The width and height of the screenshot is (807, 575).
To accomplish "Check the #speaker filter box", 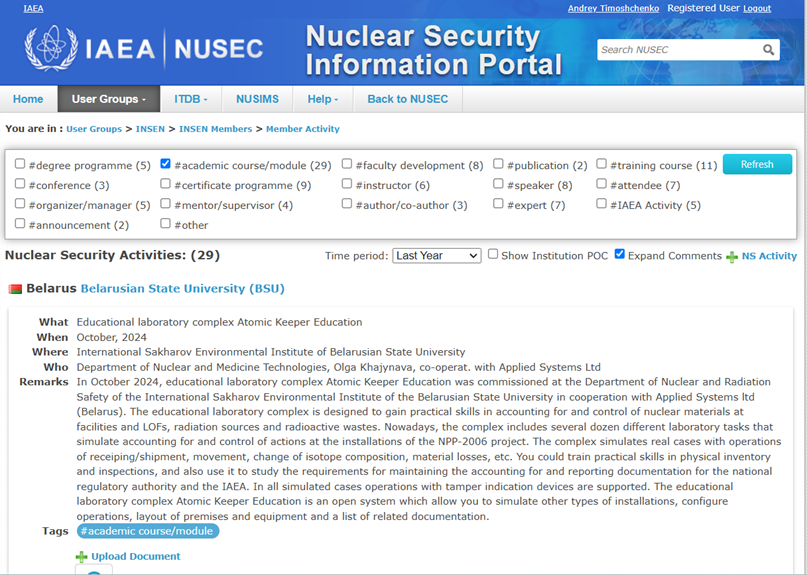I will (x=498, y=183).
